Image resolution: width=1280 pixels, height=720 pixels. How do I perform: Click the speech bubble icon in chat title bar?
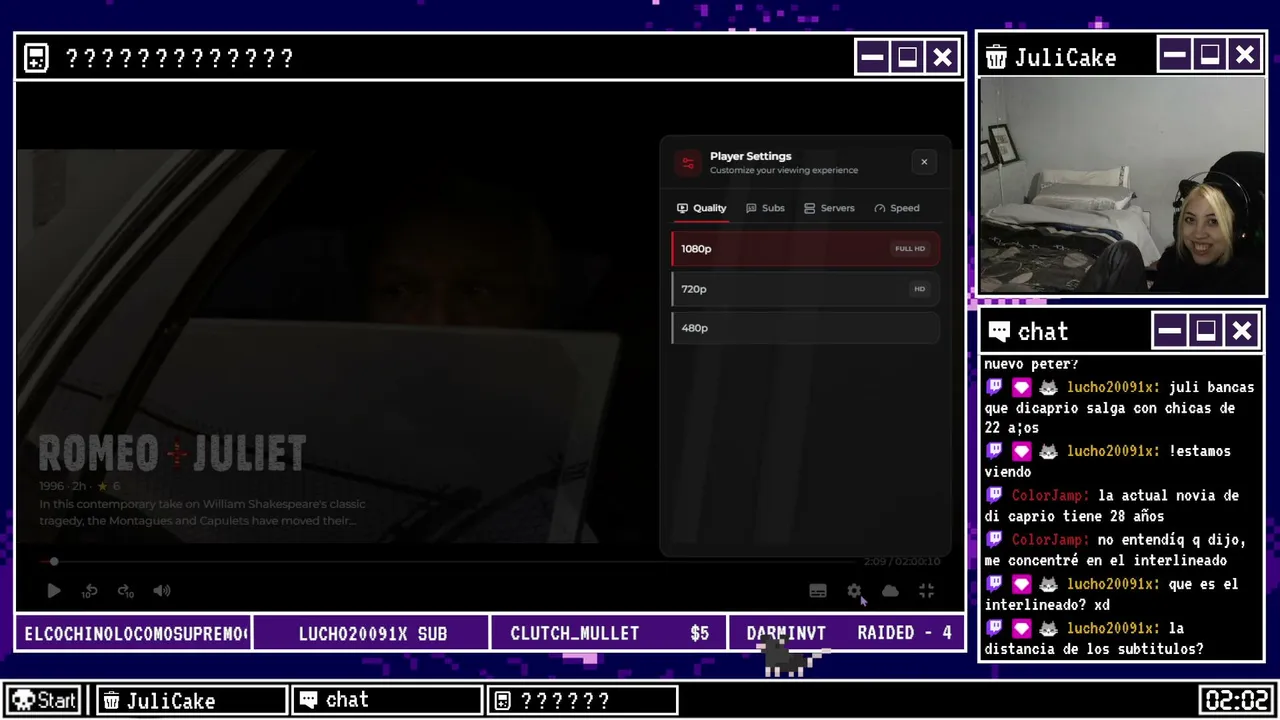(x=998, y=331)
